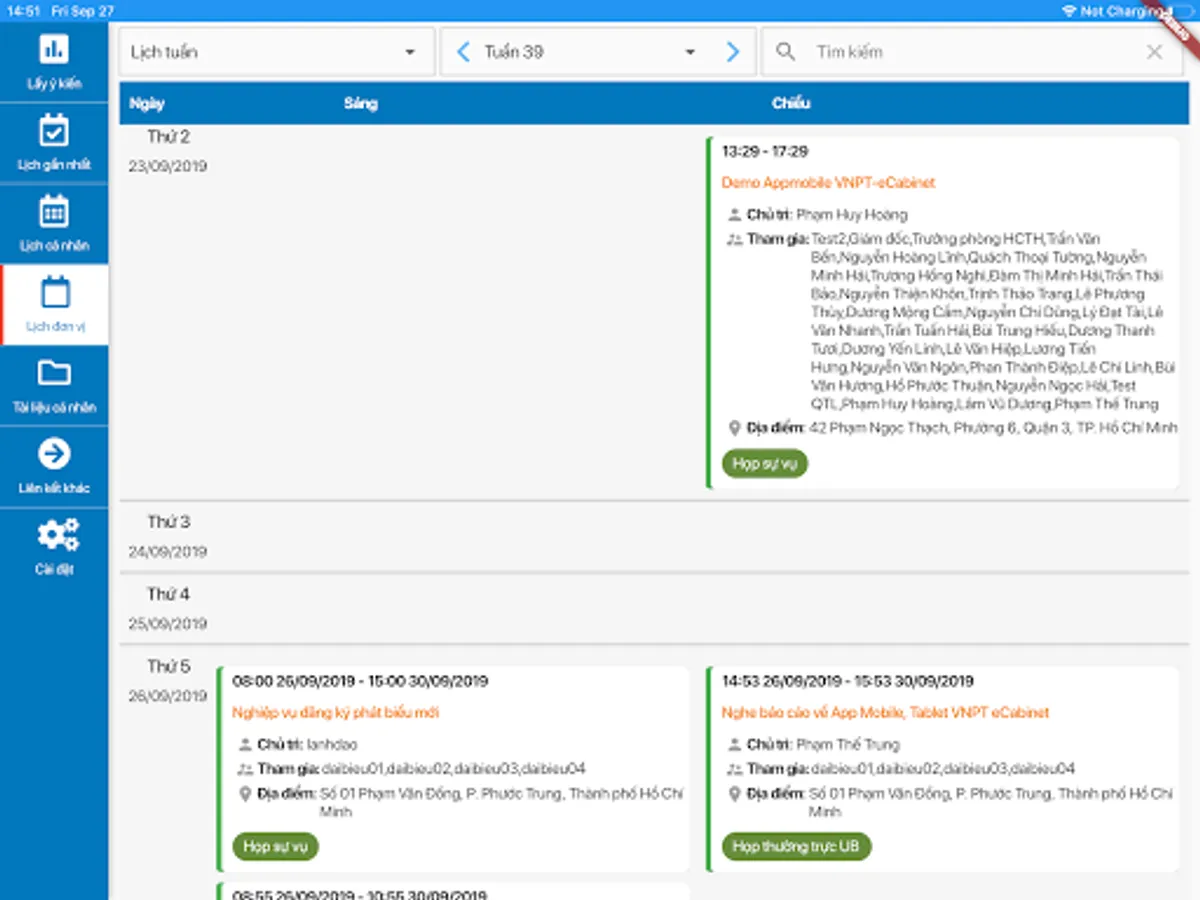The width and height of the screenshot is (1200, 900).
Task: Open the partially visible 08:55 26/09/2019 meeting card
Action: click(x=454, y=891)
